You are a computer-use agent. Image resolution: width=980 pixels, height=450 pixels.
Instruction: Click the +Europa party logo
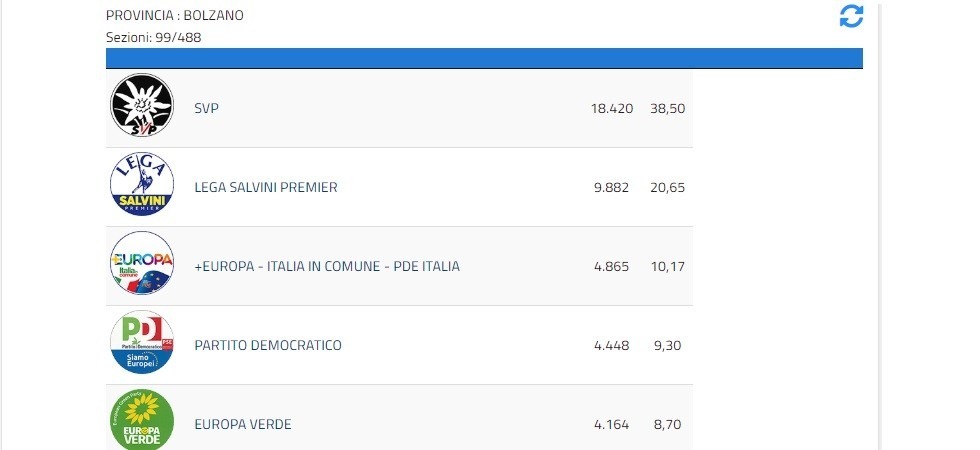coord(141,265)
